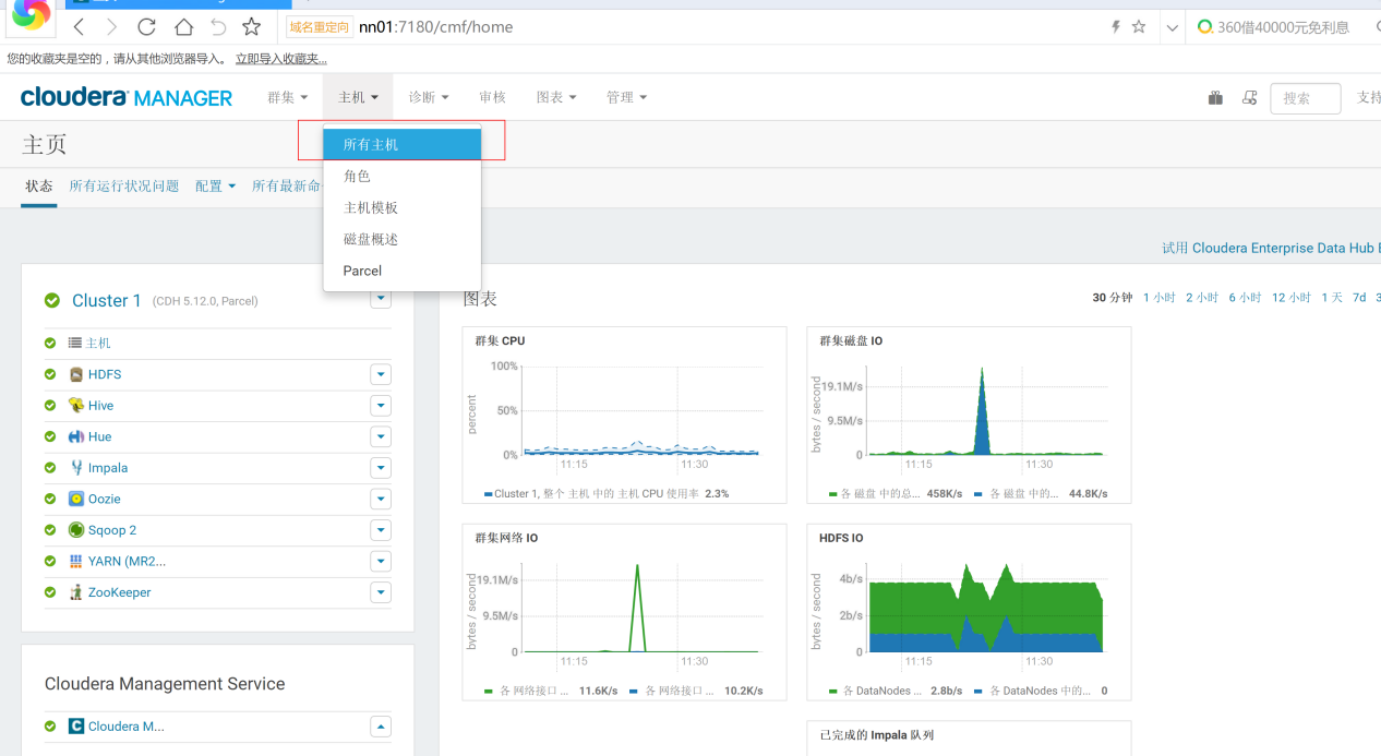This screenshot has height=756, width=1382.
Task: Choose 主机模板 in the dropdown
Action: point(402,208)
